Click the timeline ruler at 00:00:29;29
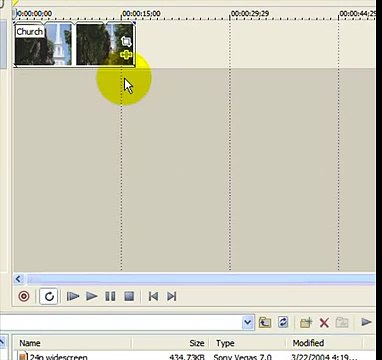The image size is (382, 360). 250,14
